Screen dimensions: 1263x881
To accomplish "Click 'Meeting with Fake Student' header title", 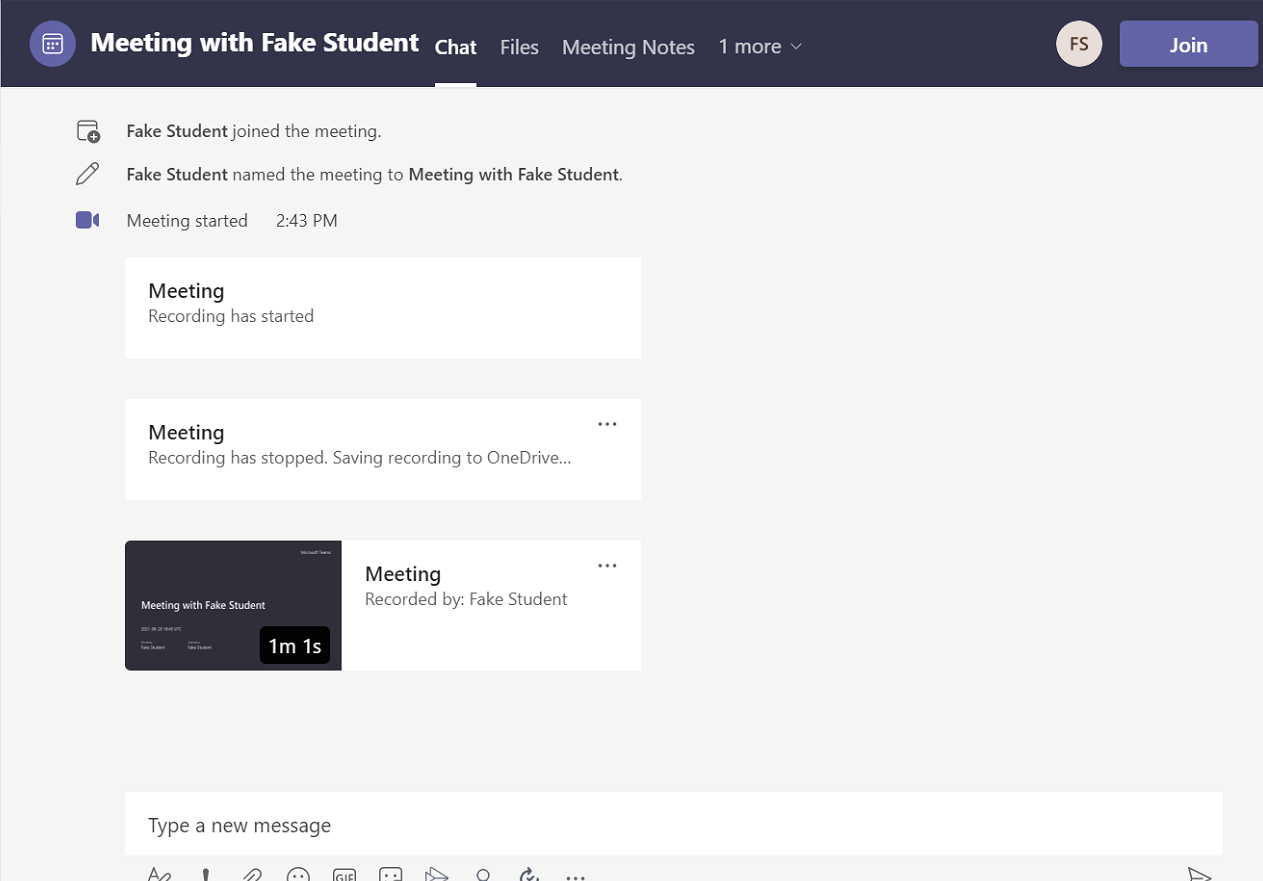I will (x=254, y=43).
